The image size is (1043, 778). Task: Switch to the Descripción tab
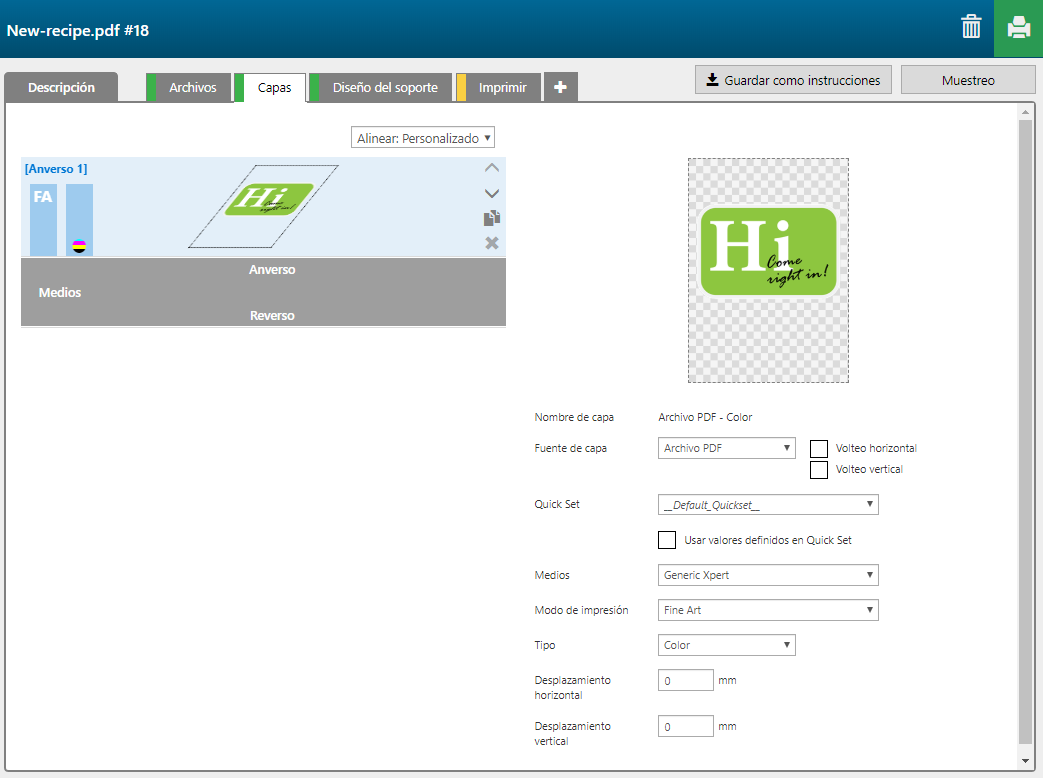coord(61,87)
